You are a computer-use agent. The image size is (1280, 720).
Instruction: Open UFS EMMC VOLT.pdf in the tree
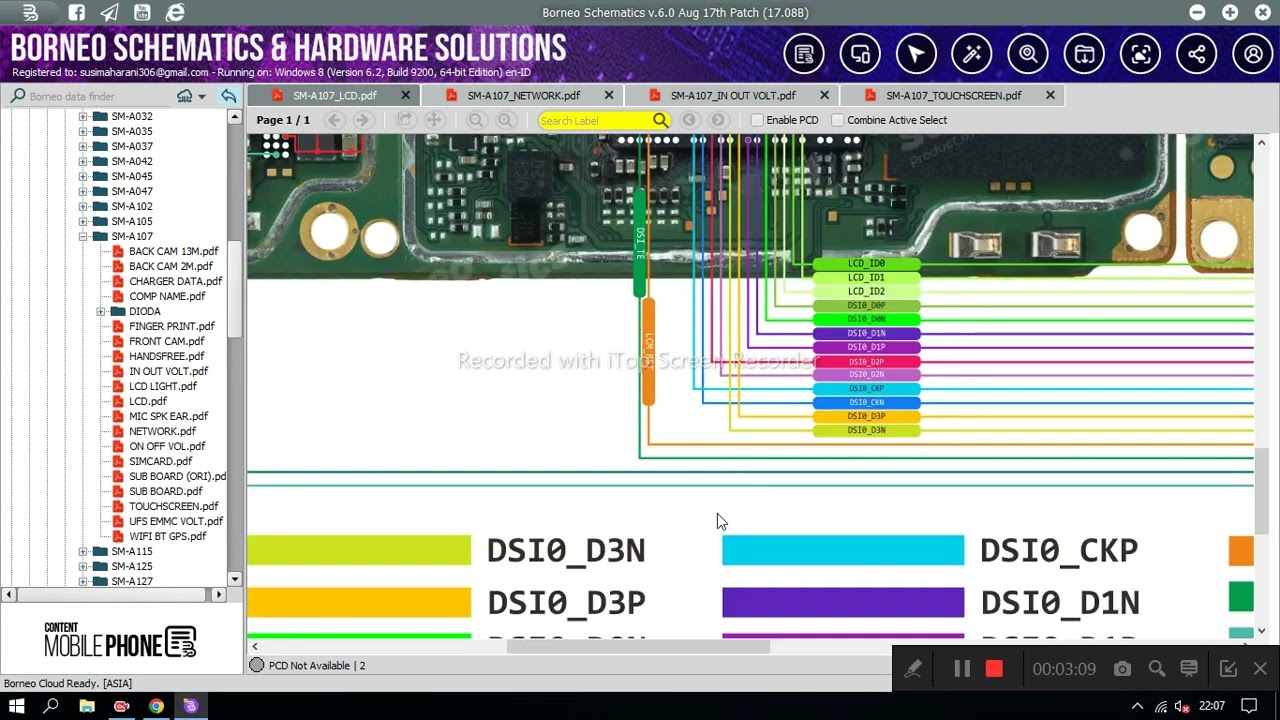[175, 521]
